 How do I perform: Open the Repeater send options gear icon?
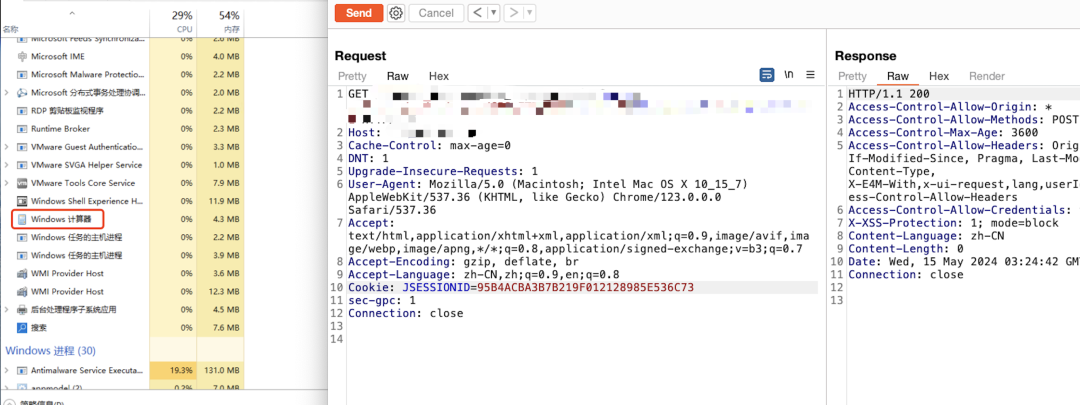click(x=396, y=13)
